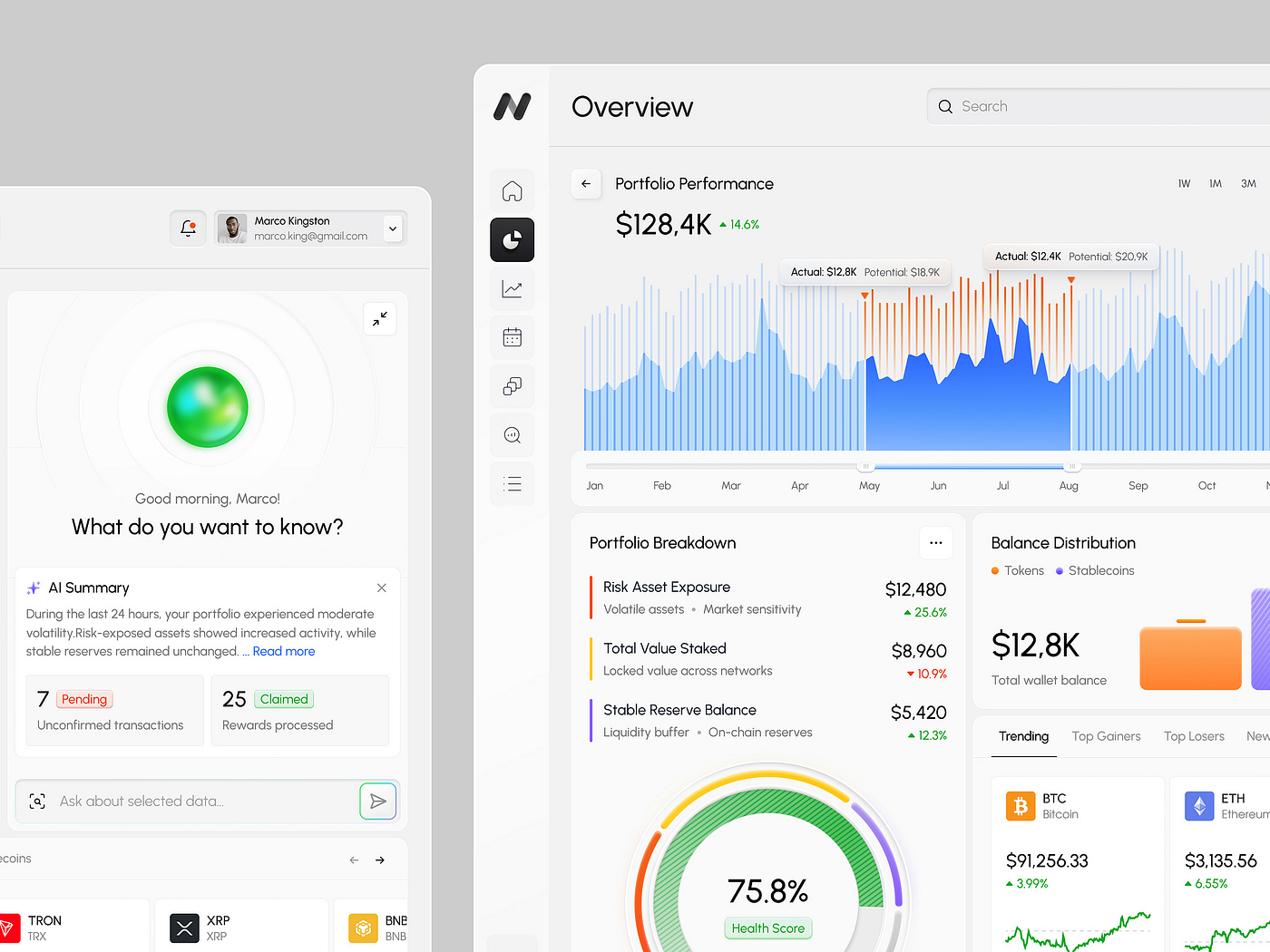Select the 1W time range
The image size is (1270, 952).
point(1184,184)
